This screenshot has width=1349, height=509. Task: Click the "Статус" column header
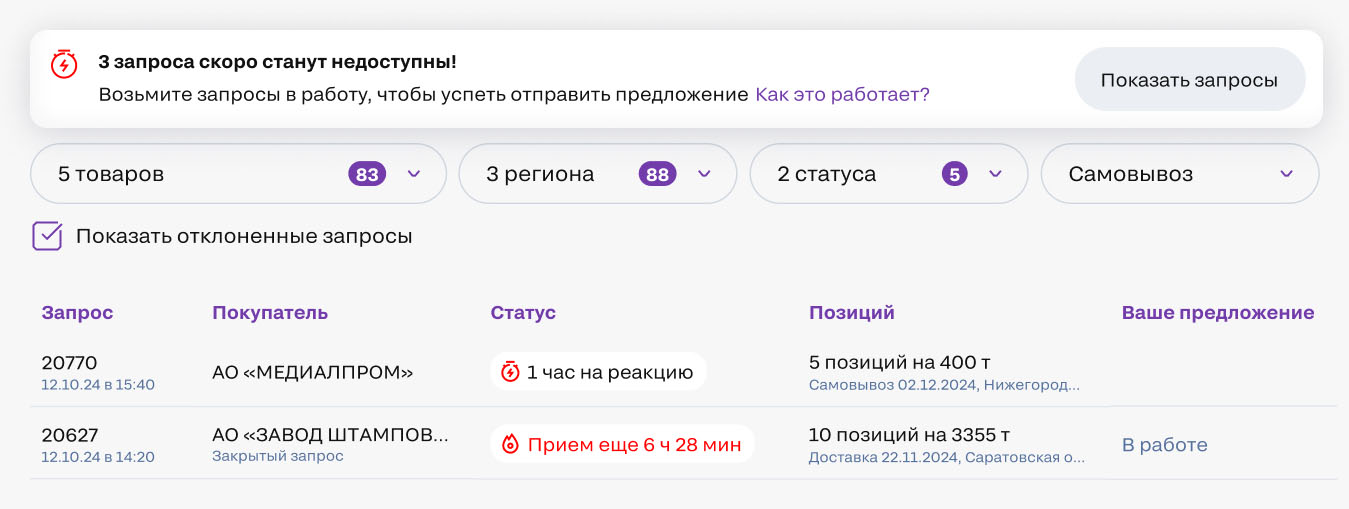523,312
